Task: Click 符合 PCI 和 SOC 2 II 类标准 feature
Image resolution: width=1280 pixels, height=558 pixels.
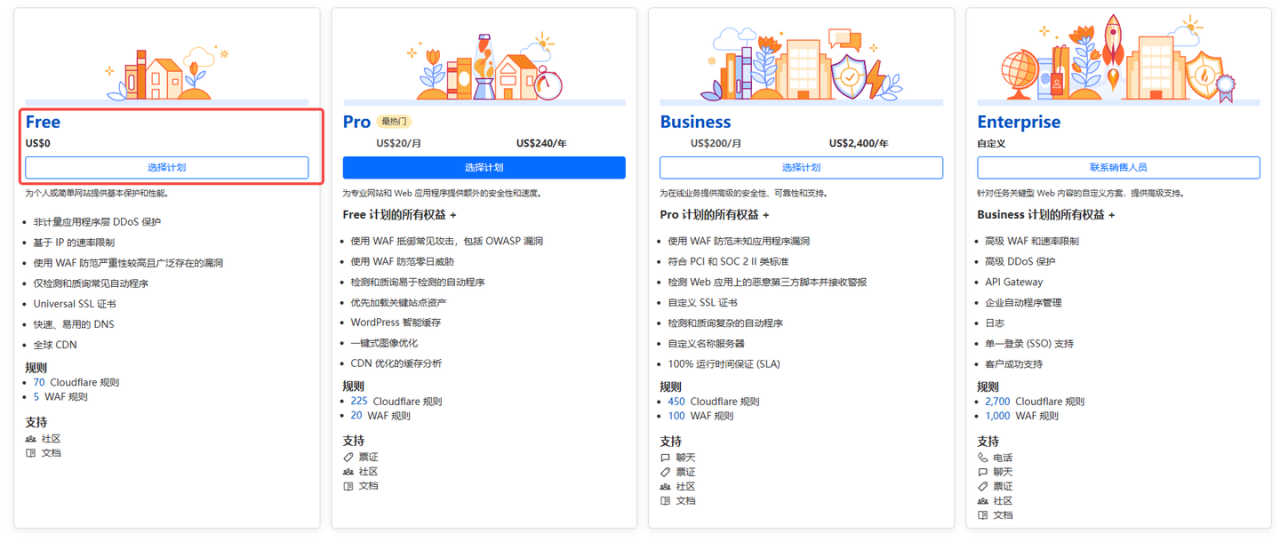Action: tap(729, 262)
